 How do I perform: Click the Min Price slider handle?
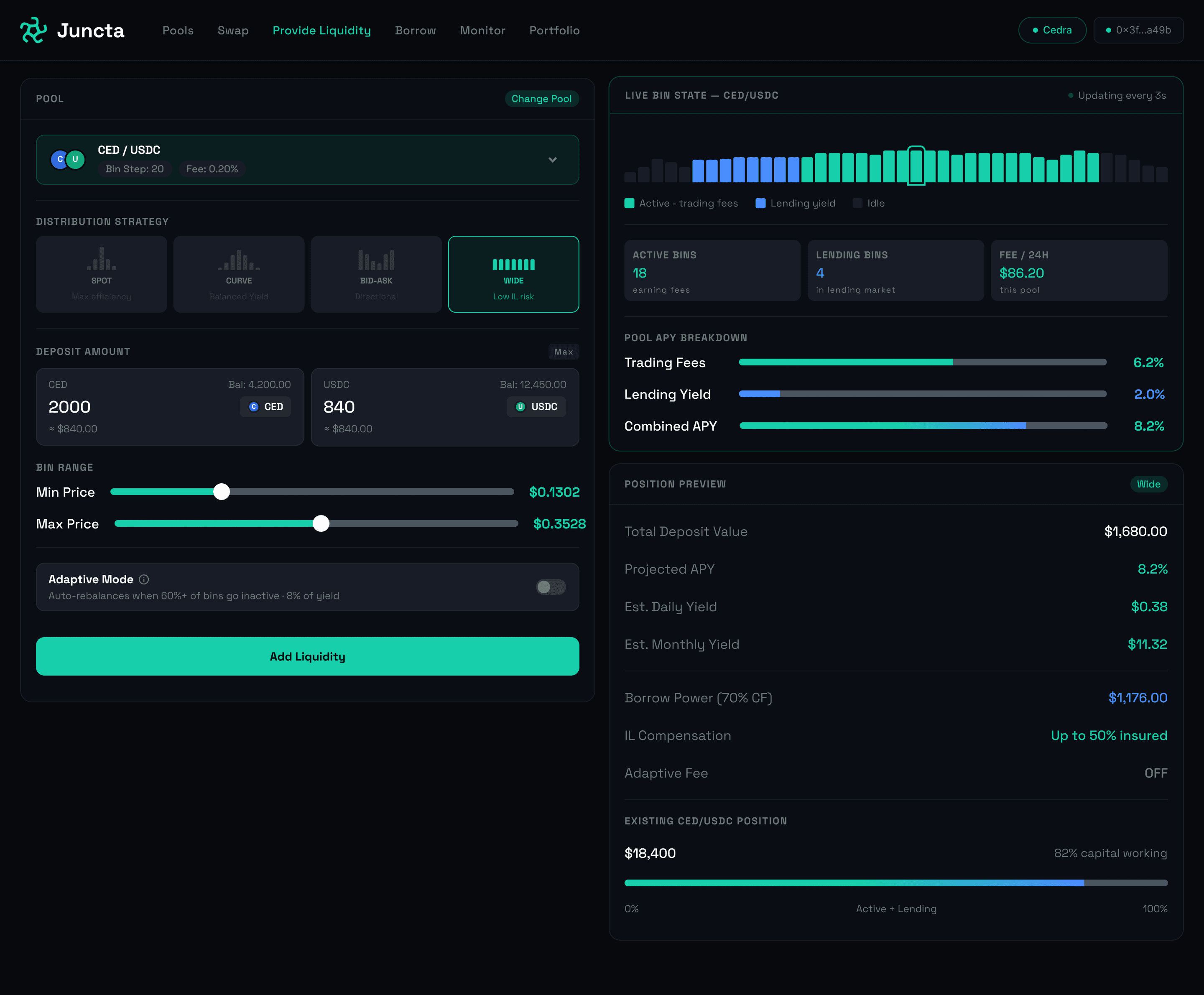pyautogui.click(x=222, y=492)
